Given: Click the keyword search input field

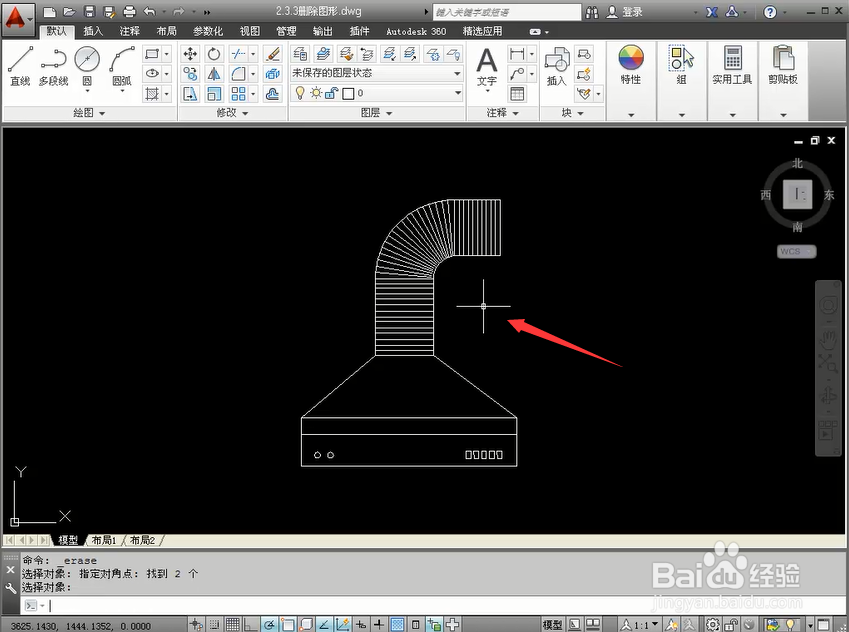Looking at the screenshot, I should [x=507, y=12].
